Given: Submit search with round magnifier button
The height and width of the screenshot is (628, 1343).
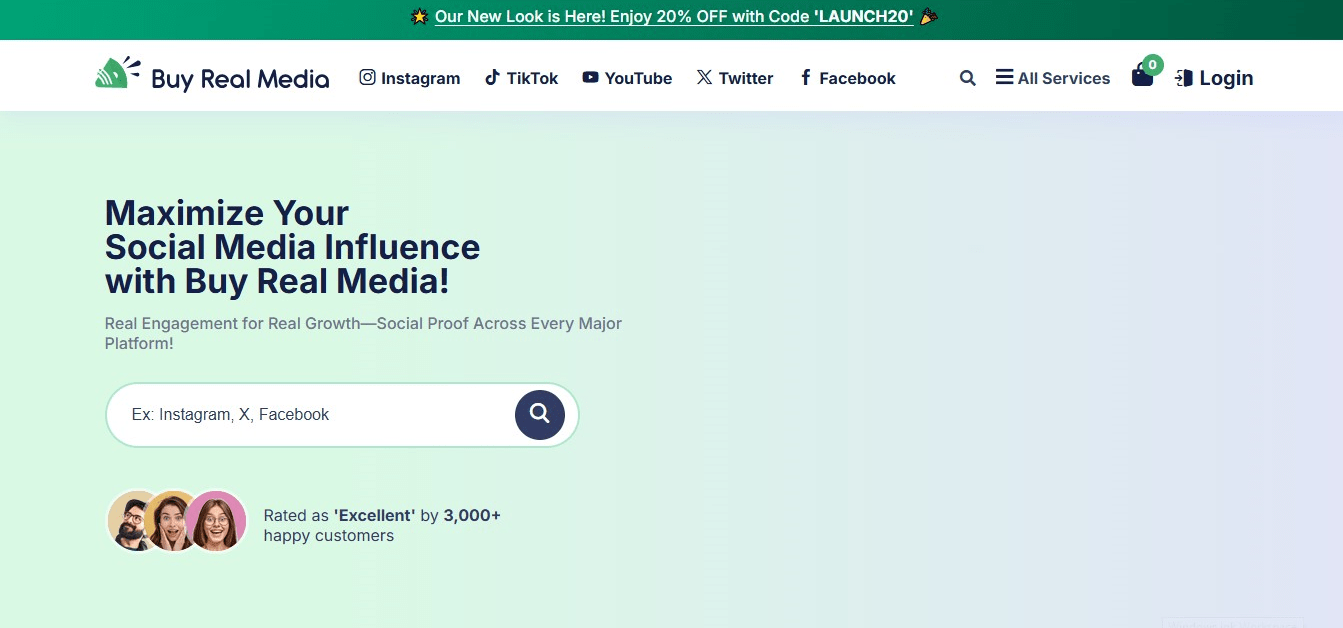Looking at the screenshot, I should [540, 414].
